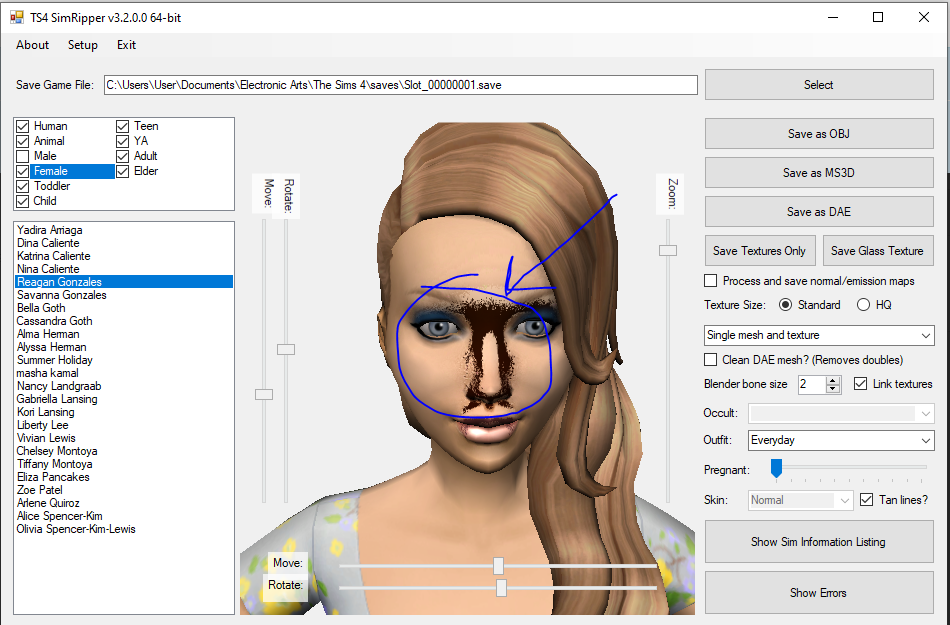The height and width of the screenshot is (625, 950).
Task: Click the About menu item
Action: tap(32, 45)
